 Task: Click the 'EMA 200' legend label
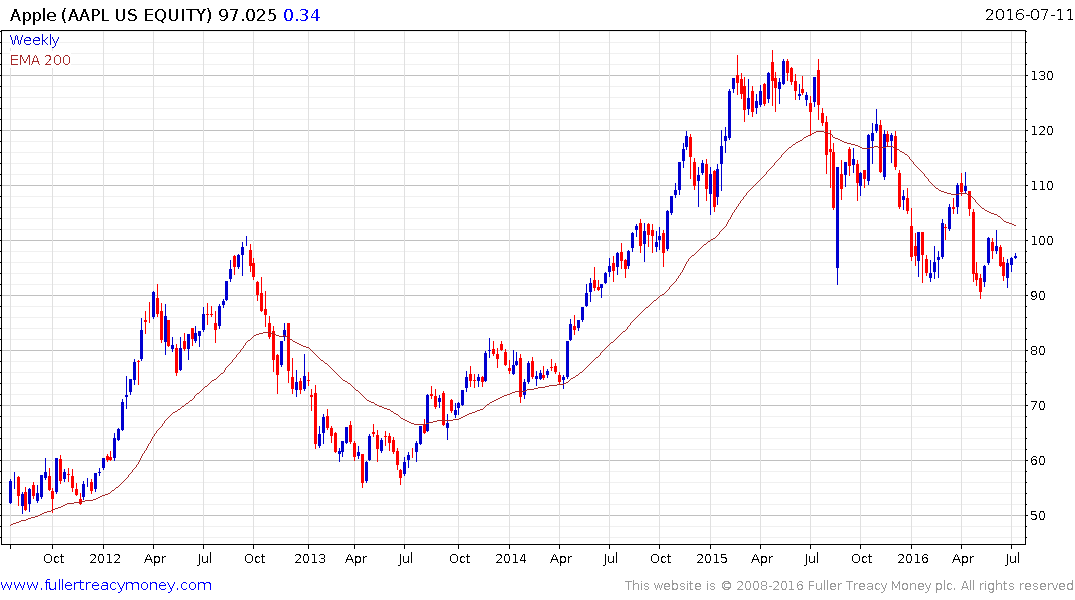pos(40,60)
